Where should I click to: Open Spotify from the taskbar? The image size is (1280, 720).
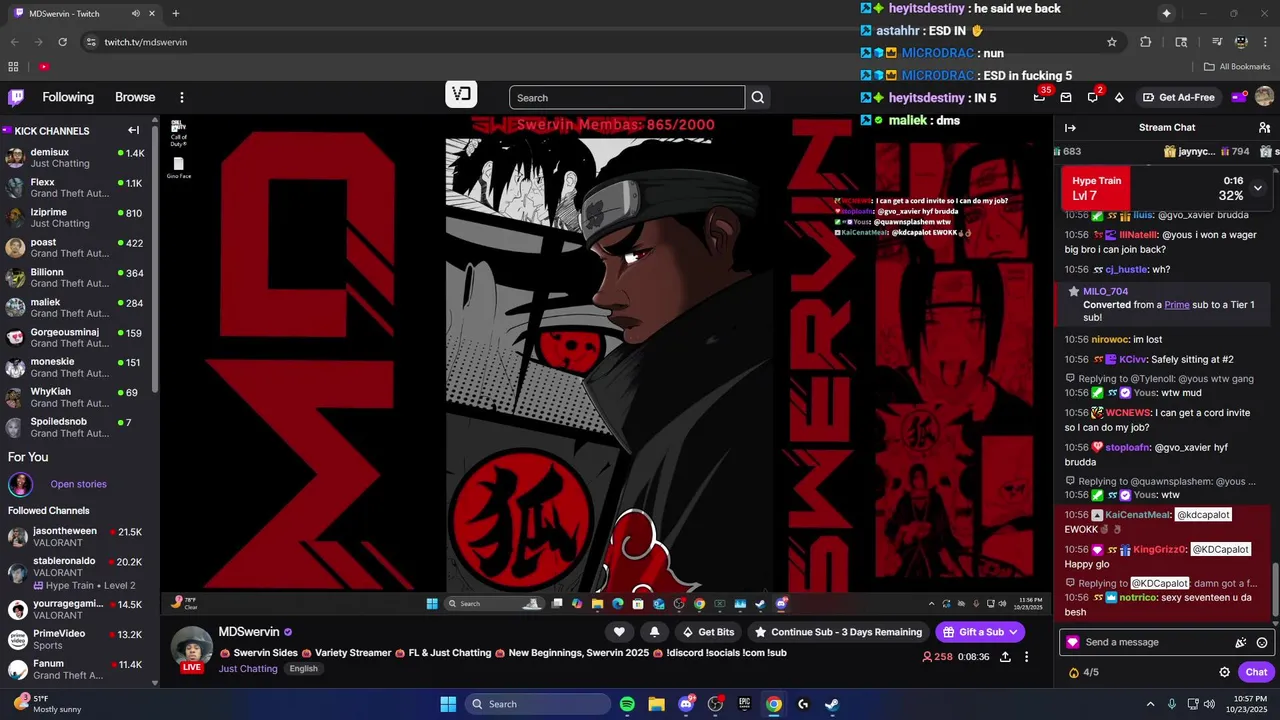(x=627, y=704)
